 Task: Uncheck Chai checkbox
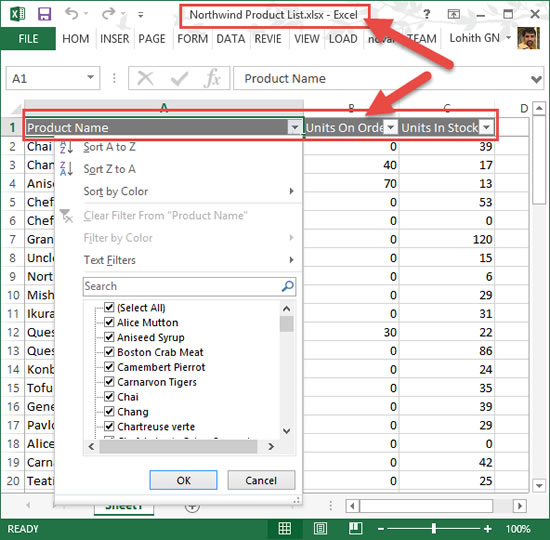[x=109, y=396]
